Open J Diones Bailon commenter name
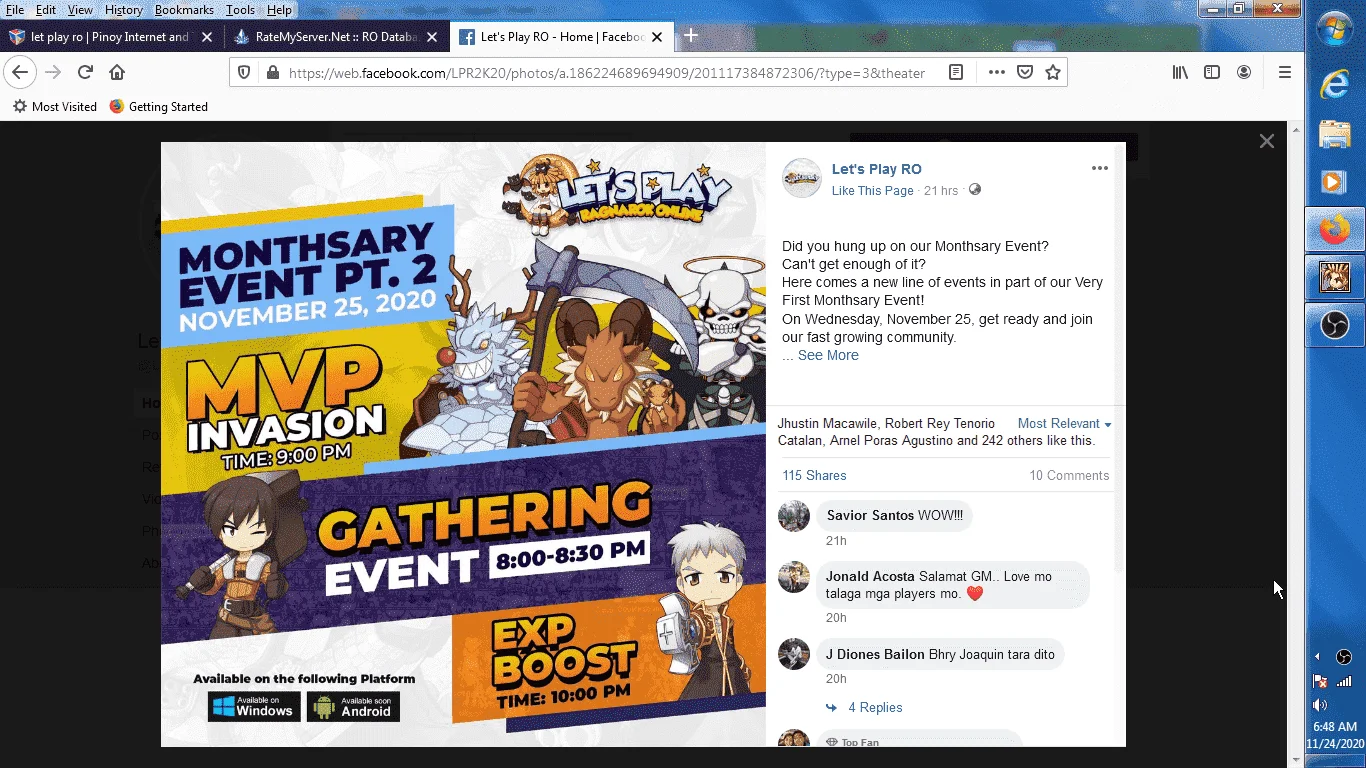The width and height of the screenshot is (1366, 768). pos(875,654)
